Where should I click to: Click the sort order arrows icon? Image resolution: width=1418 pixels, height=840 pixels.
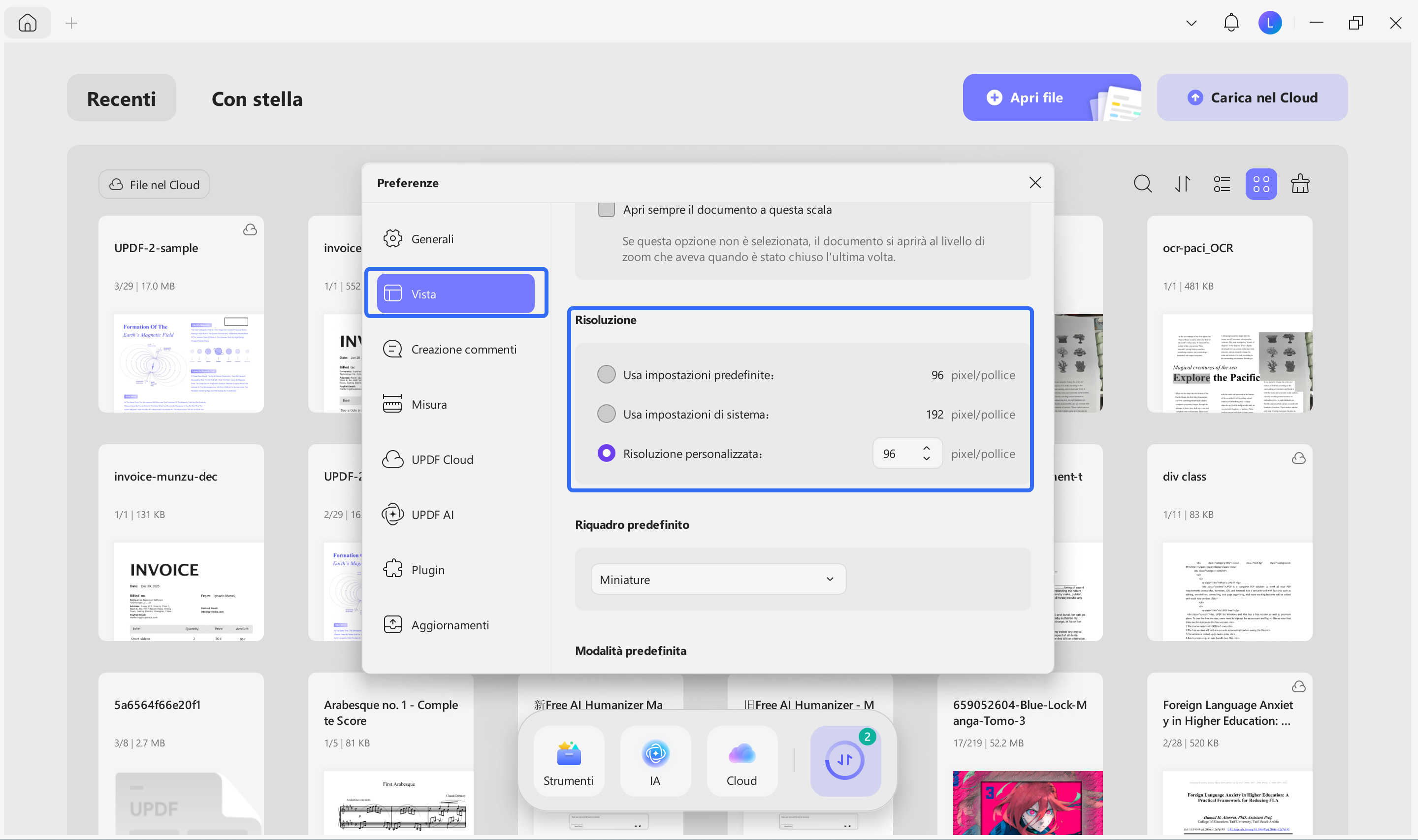[x=1182, y=184]
